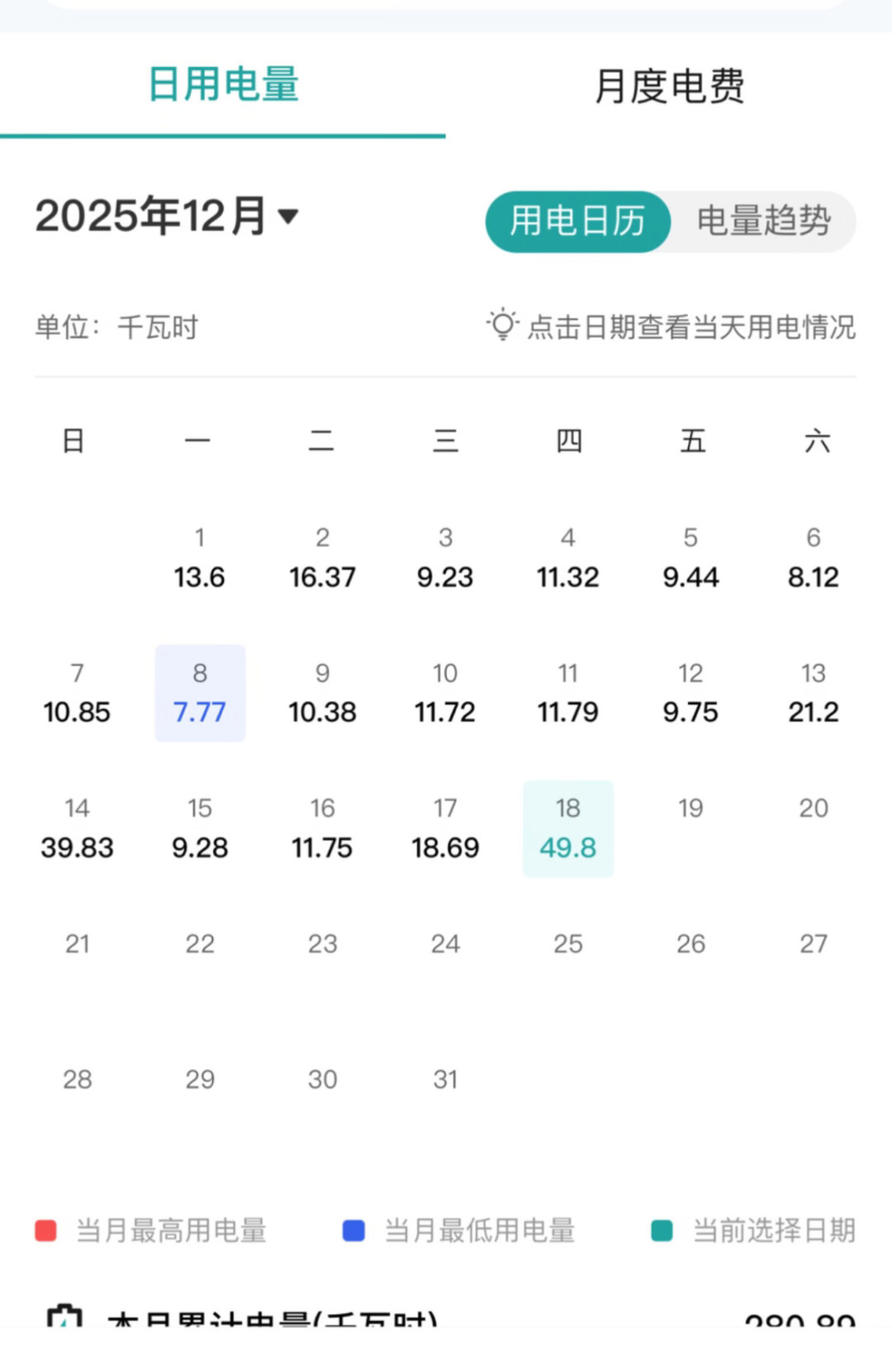The image size is (892, 1372).
Task: Open the 2025年12月 month dropdown arrow
Action: [x=288, y=216]
